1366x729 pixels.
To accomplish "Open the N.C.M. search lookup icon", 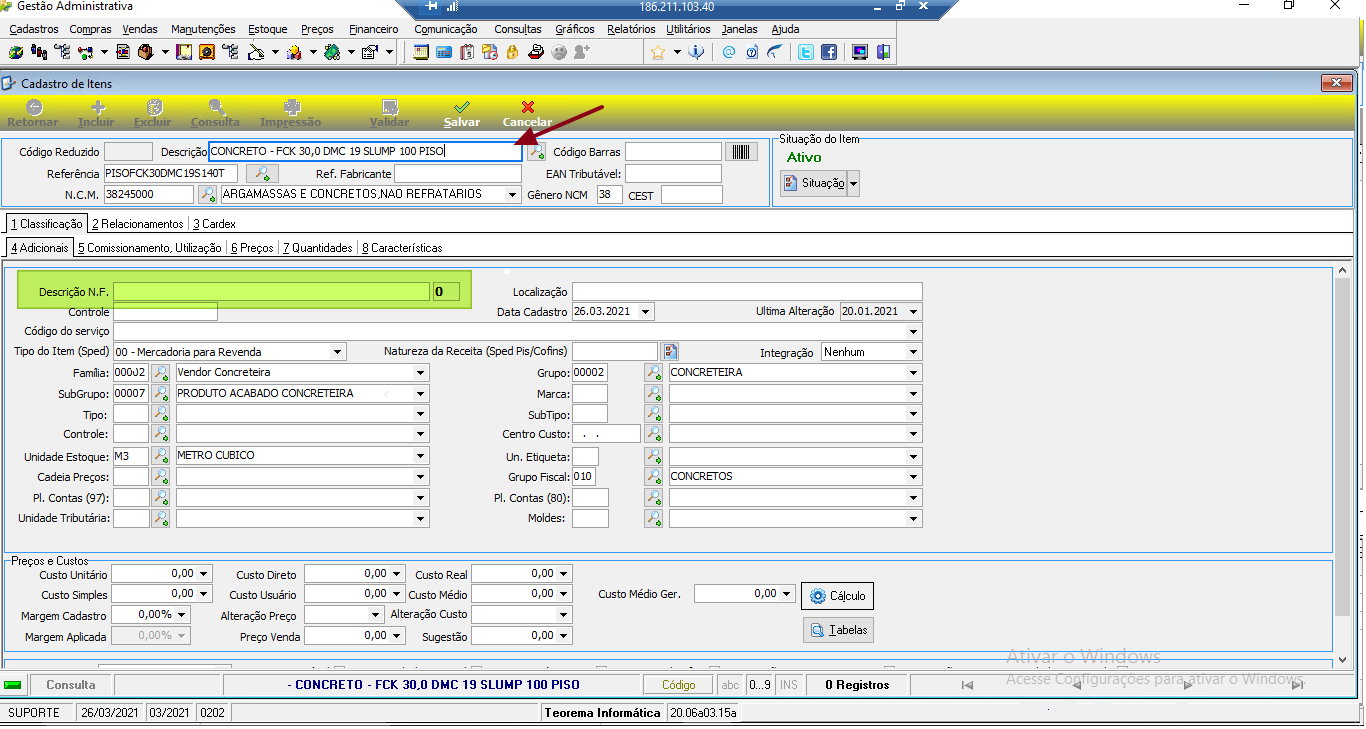I will coord(207,194).
